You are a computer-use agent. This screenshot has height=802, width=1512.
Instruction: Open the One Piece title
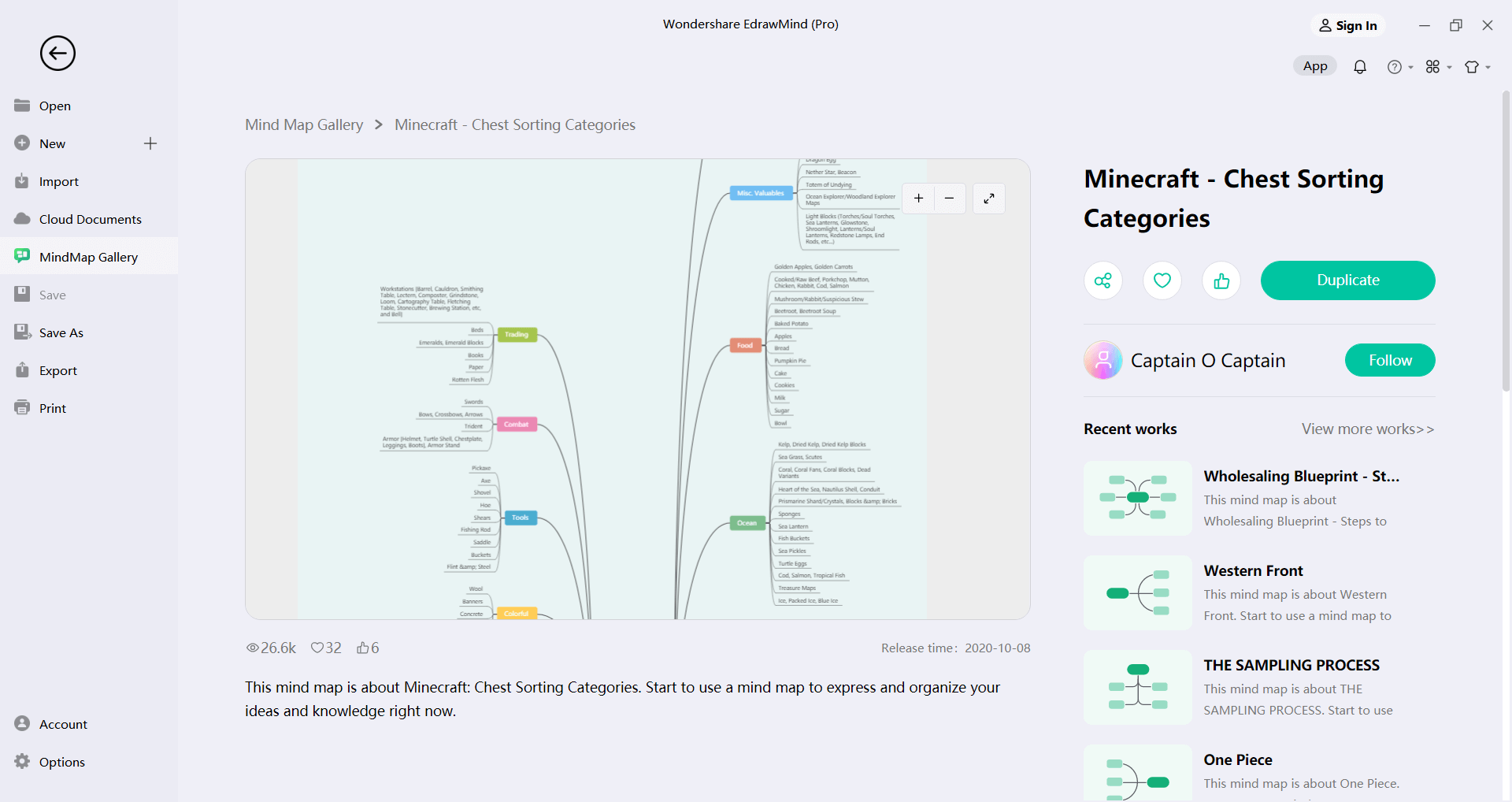[x=1238, y=759]
